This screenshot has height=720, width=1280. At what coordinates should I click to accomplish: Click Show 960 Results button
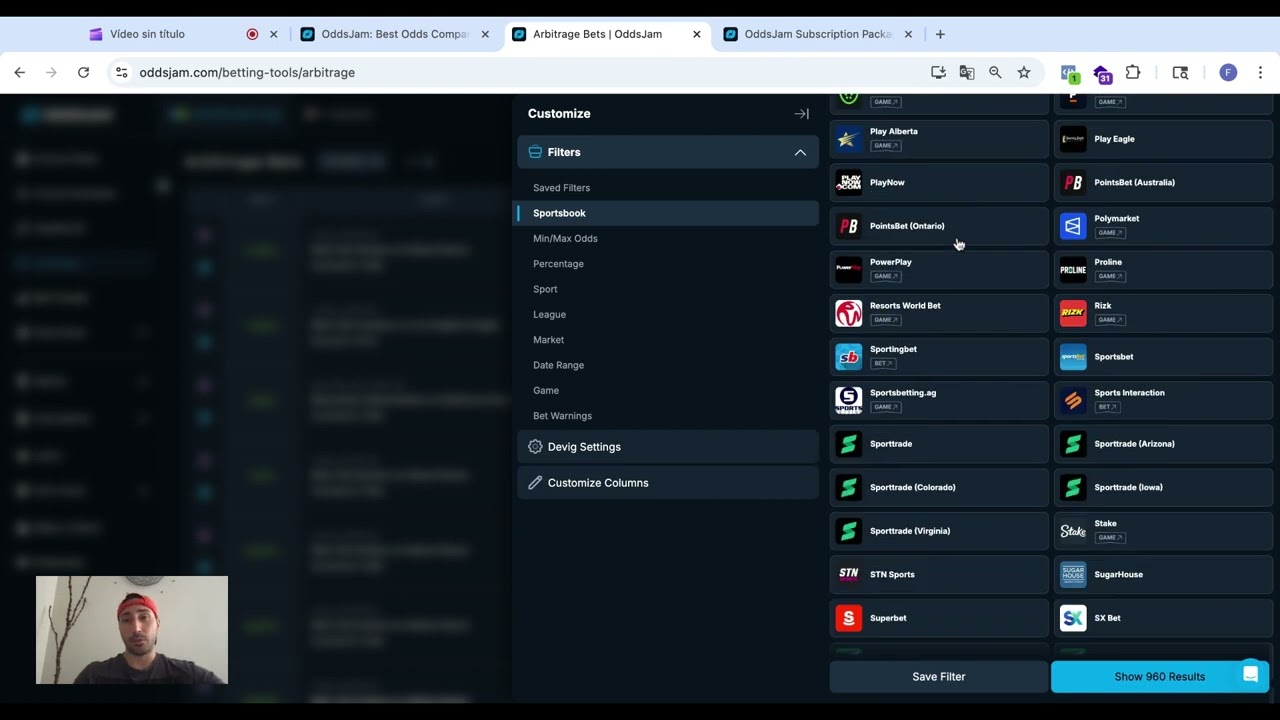pos(1160,677)
